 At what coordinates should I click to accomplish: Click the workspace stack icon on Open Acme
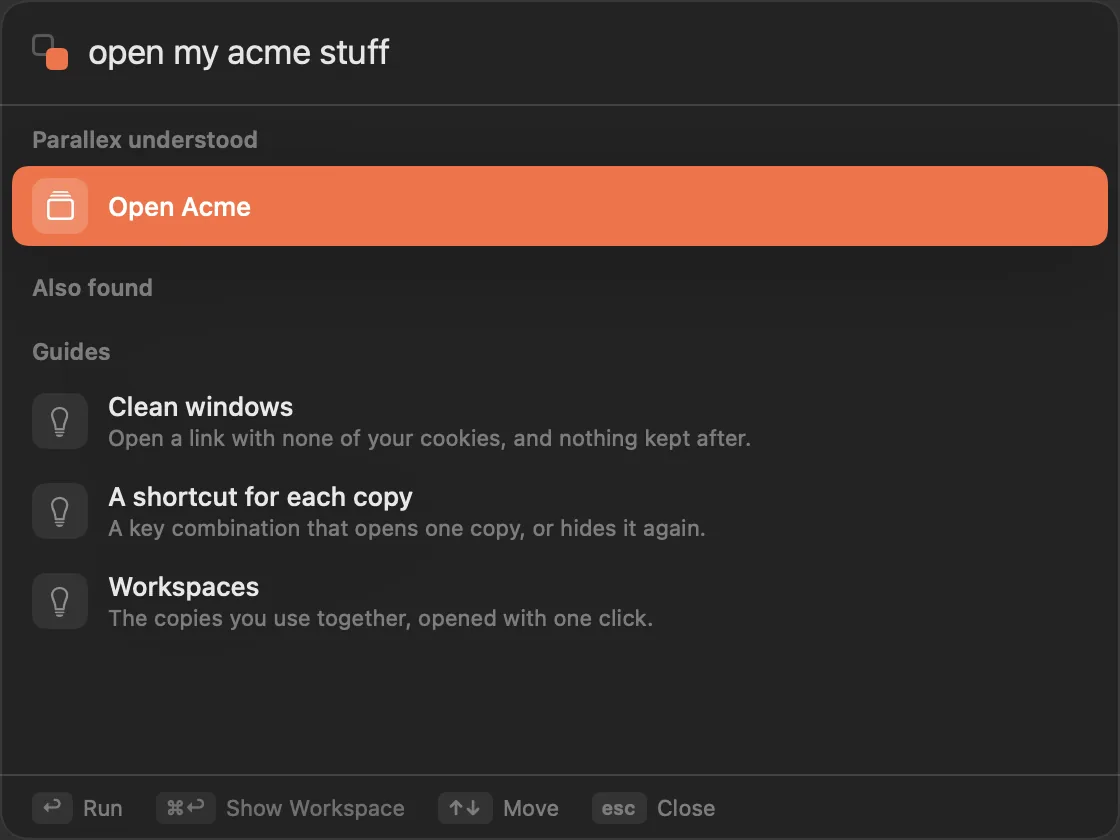(60, 206)
